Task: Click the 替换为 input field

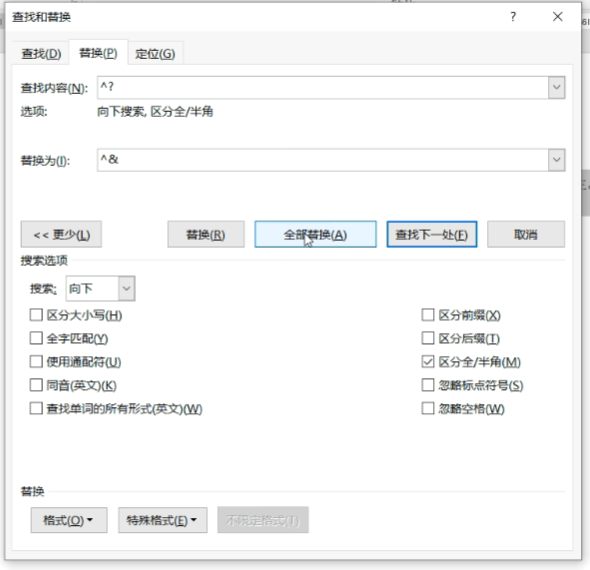Action: 322,160
